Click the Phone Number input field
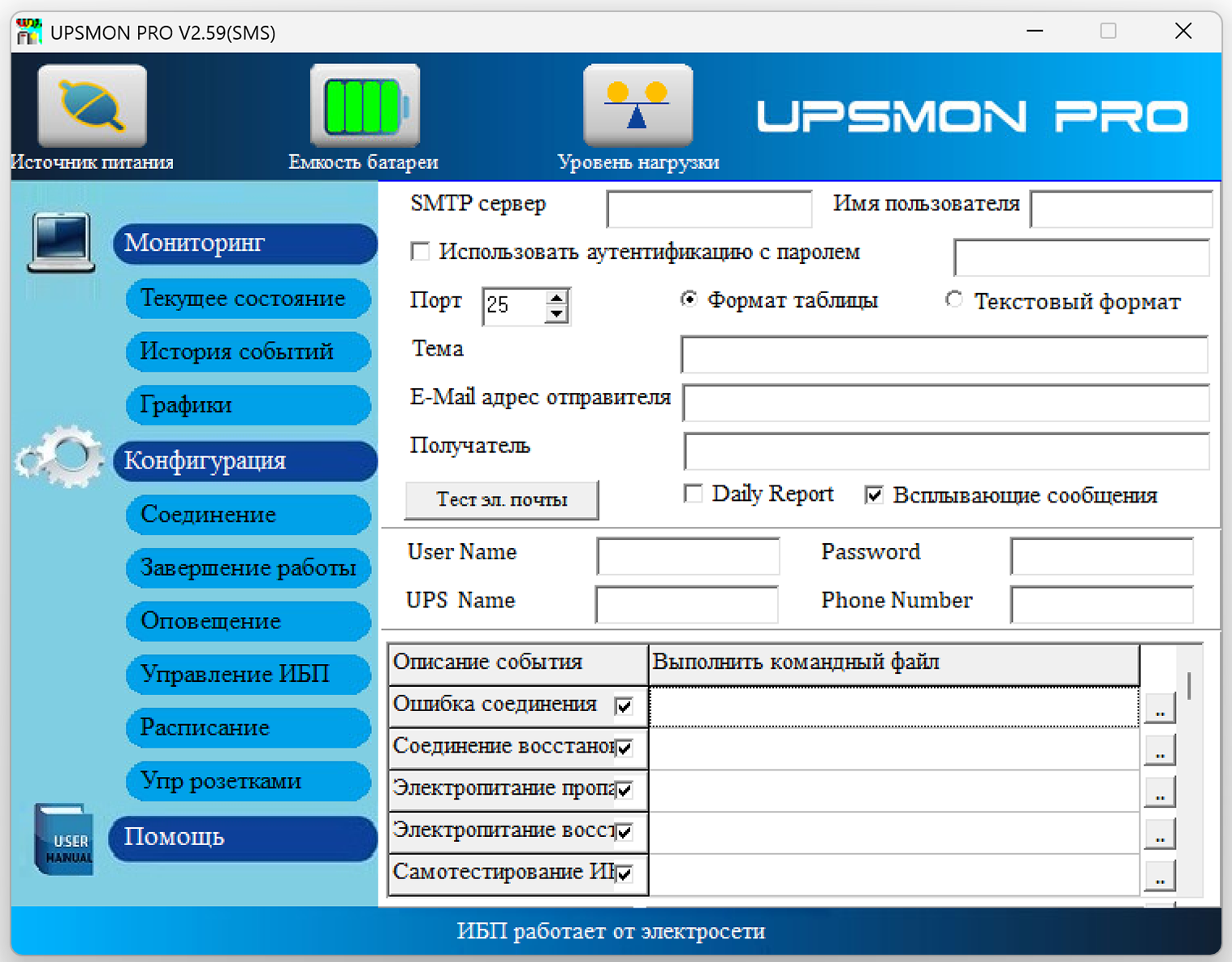 click(1102, 604)
